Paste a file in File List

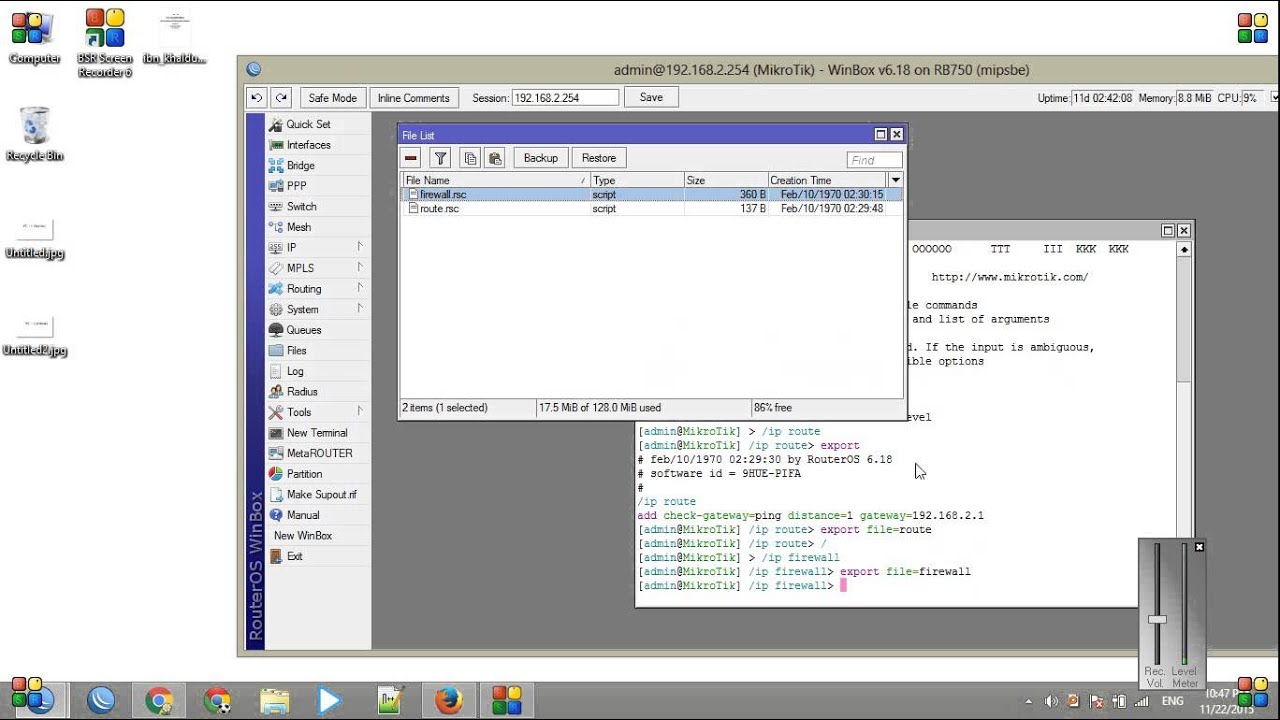click(495, 158)
